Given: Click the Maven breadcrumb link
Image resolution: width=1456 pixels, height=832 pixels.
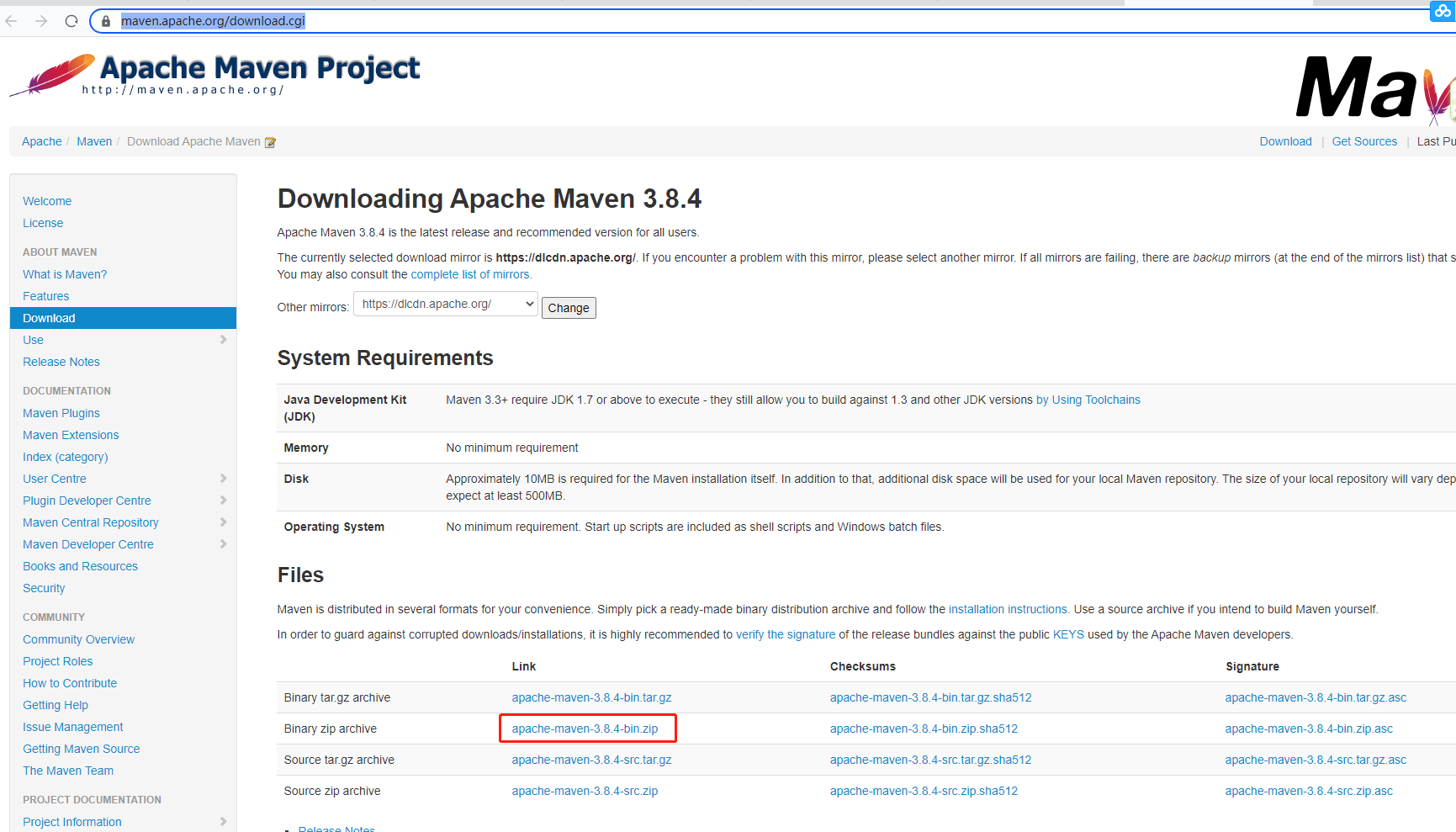Looking at the screenshot, I should pos(94,141).
